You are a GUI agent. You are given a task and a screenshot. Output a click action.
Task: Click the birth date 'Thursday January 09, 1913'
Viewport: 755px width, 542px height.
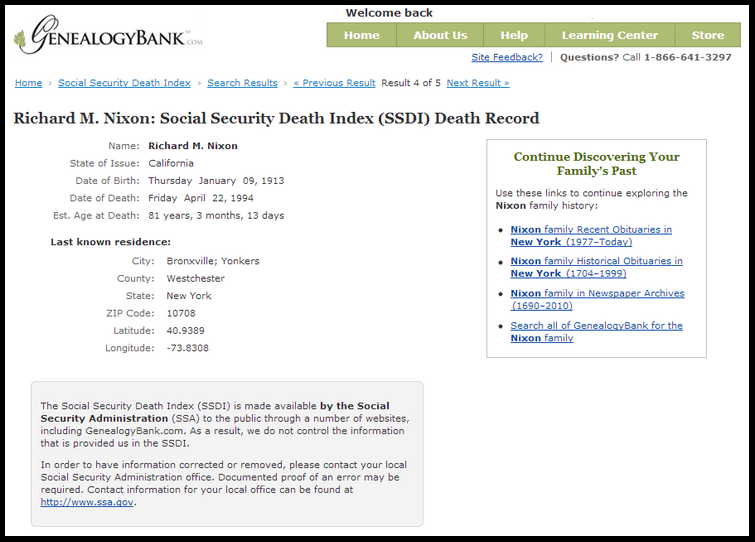[x=216, y=181]
